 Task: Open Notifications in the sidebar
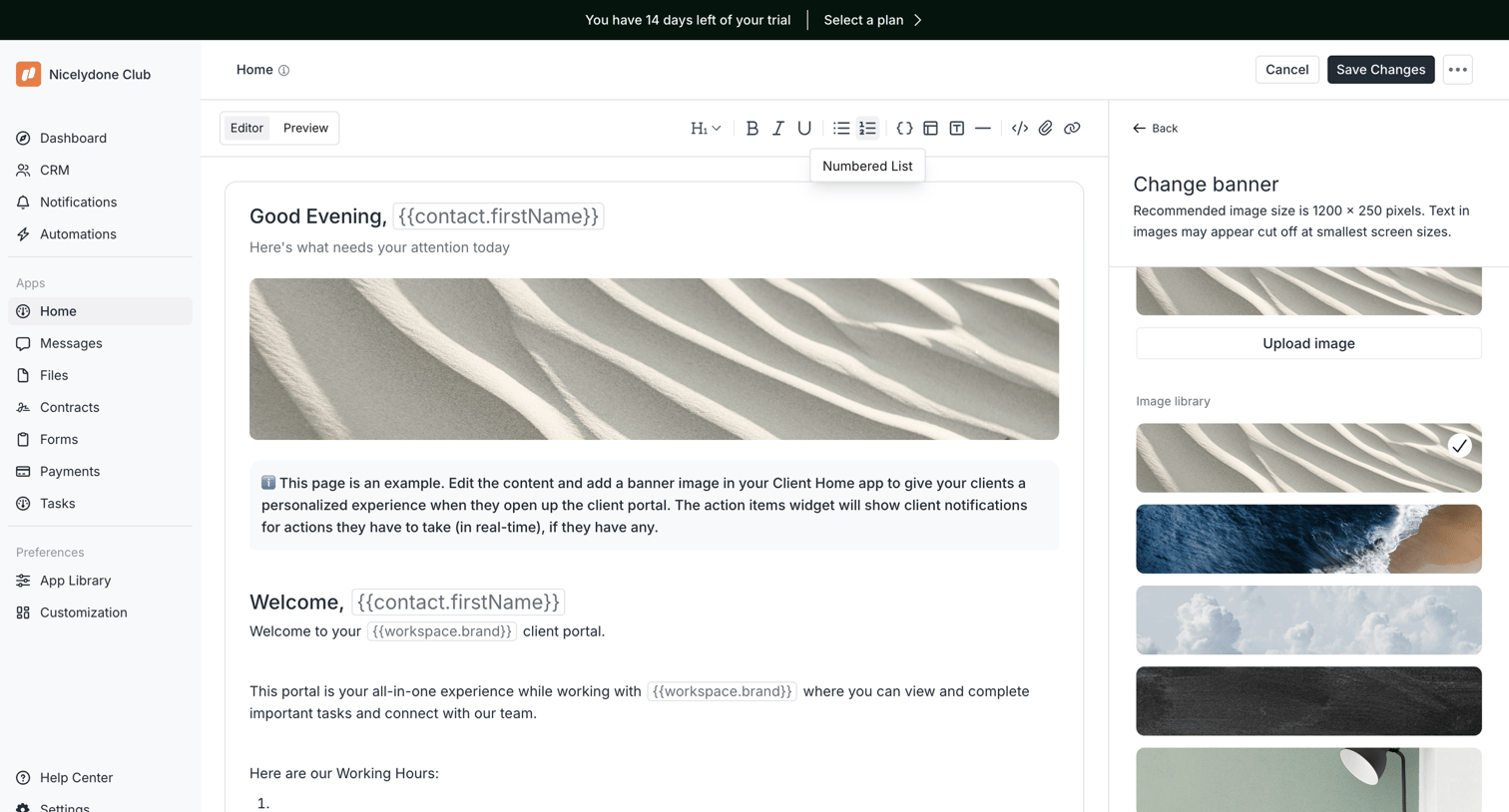pyautogui.click(x=100, y=202)
